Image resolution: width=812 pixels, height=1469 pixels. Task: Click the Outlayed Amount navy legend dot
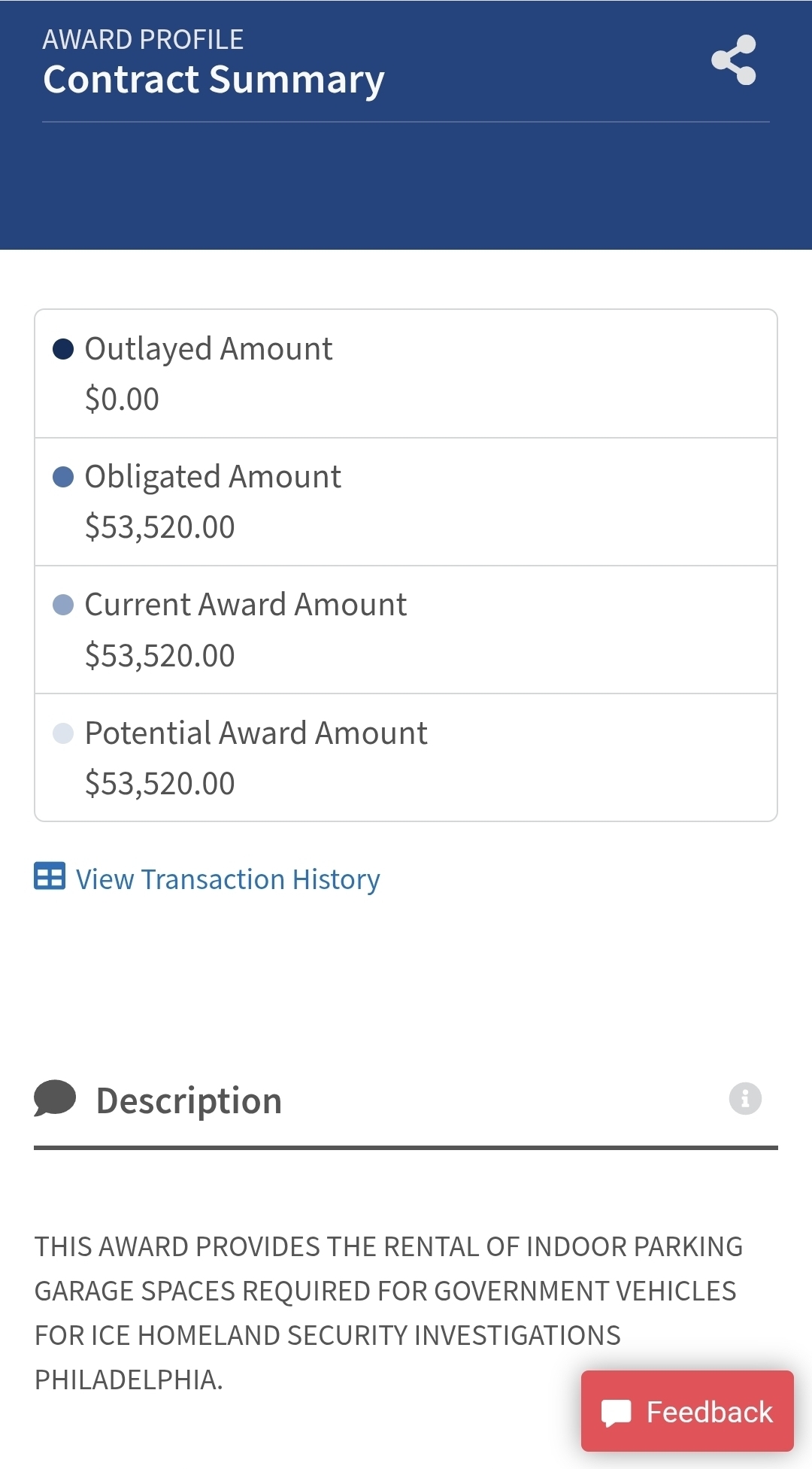[x=63, y=349]
